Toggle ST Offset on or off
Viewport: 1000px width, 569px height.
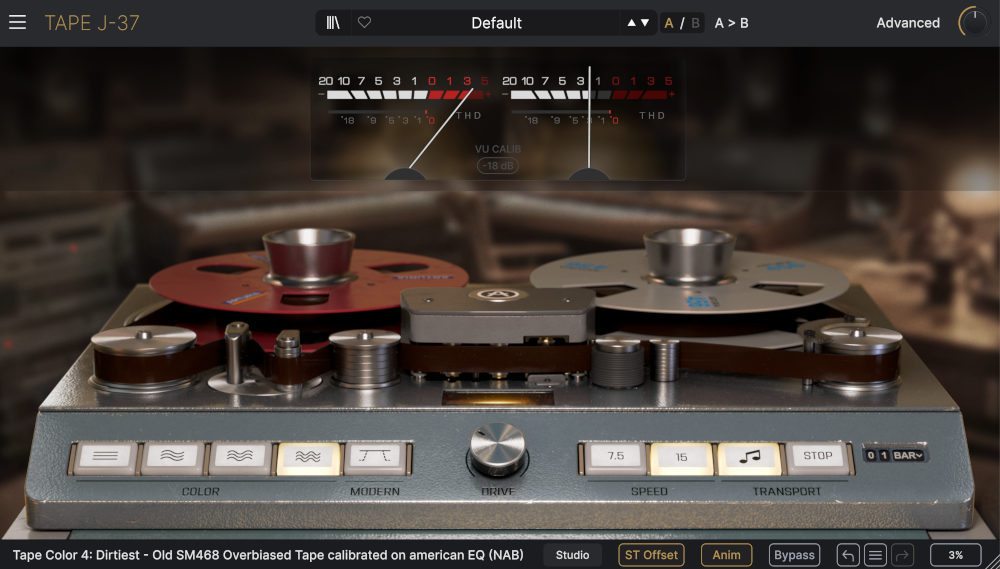click(x=651, y=555)
